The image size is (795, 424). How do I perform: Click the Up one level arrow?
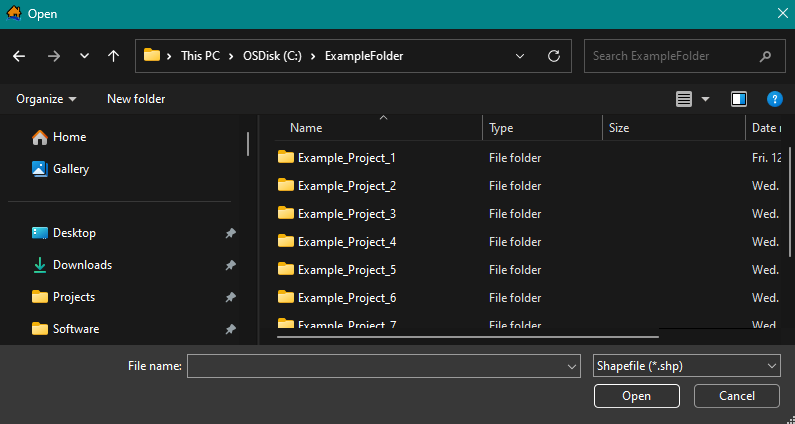pos(113,56)
